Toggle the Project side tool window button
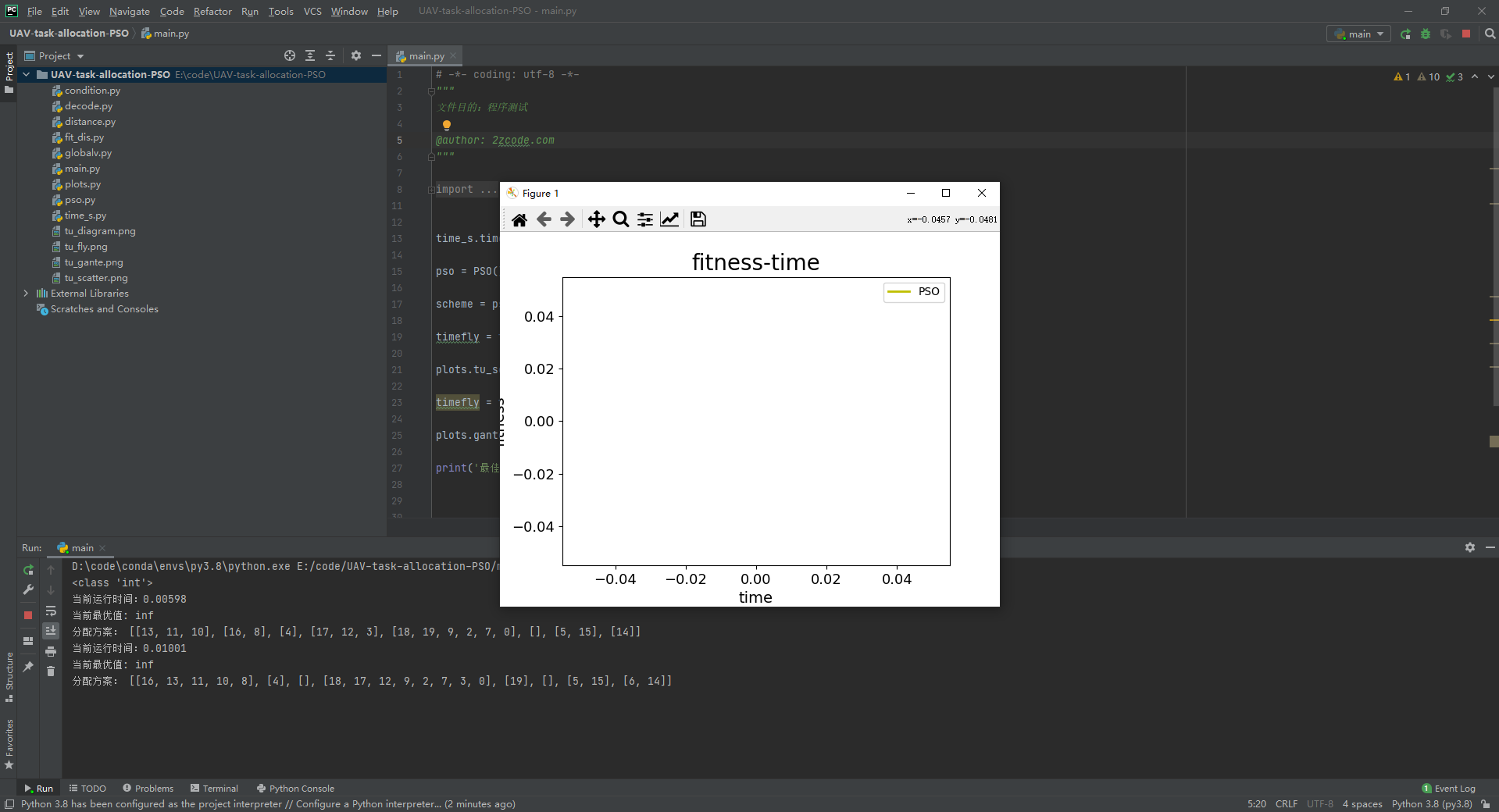This screenshot has height=812, width=1499. point(9,73)
